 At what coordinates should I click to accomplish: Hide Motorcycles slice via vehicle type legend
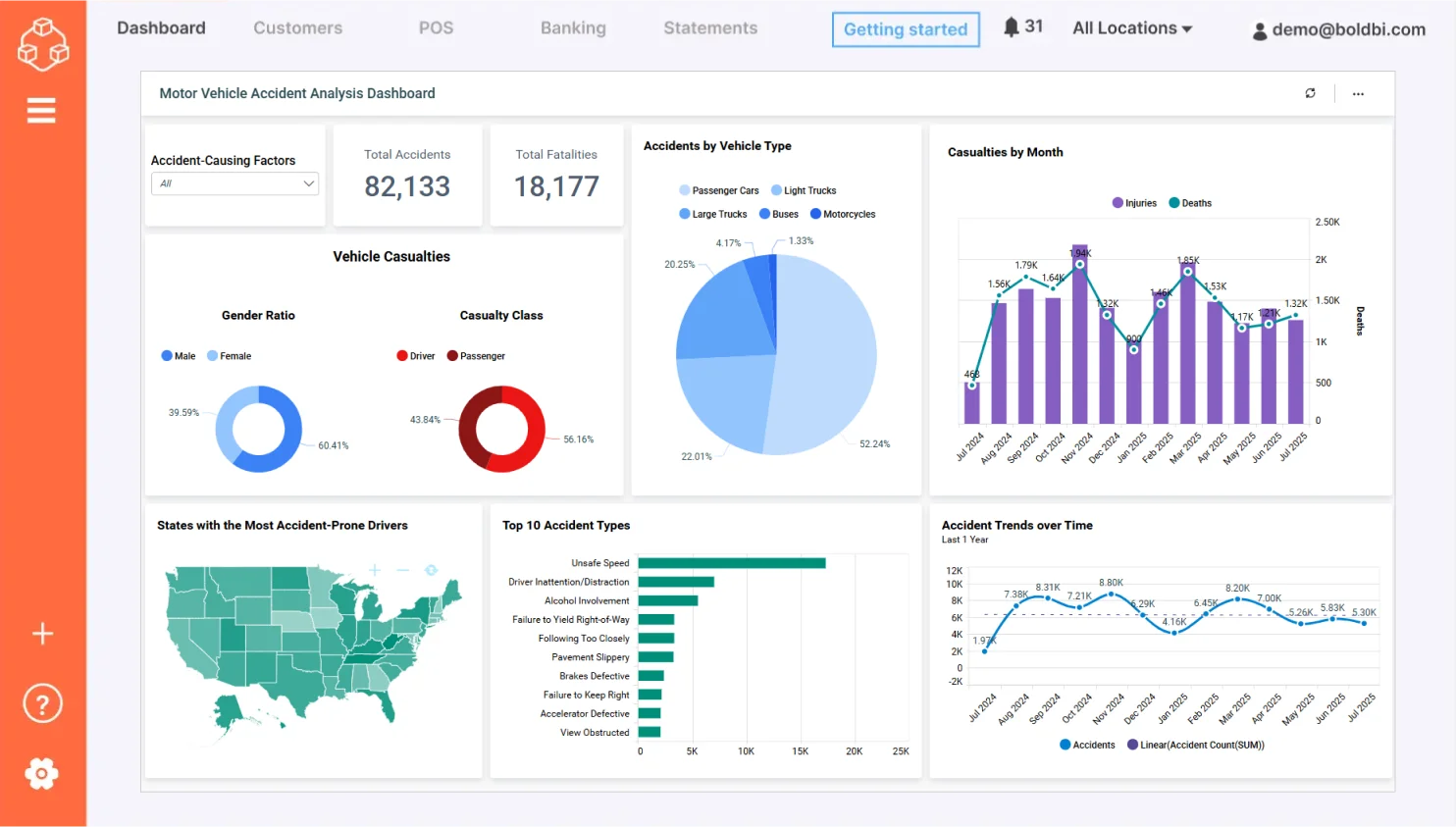842,213
